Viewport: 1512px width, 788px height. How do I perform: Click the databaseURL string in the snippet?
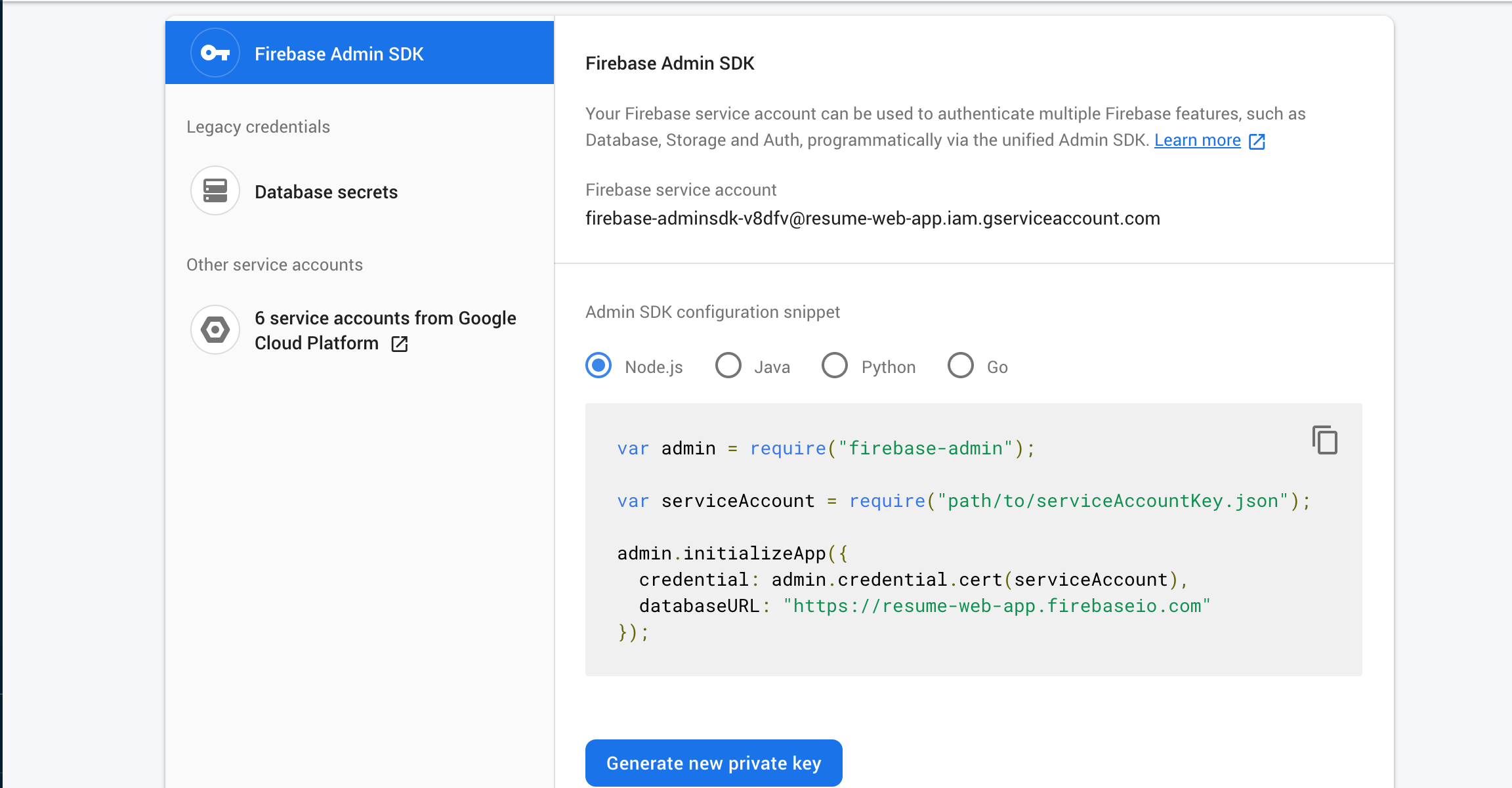click(x=996, y=605)
